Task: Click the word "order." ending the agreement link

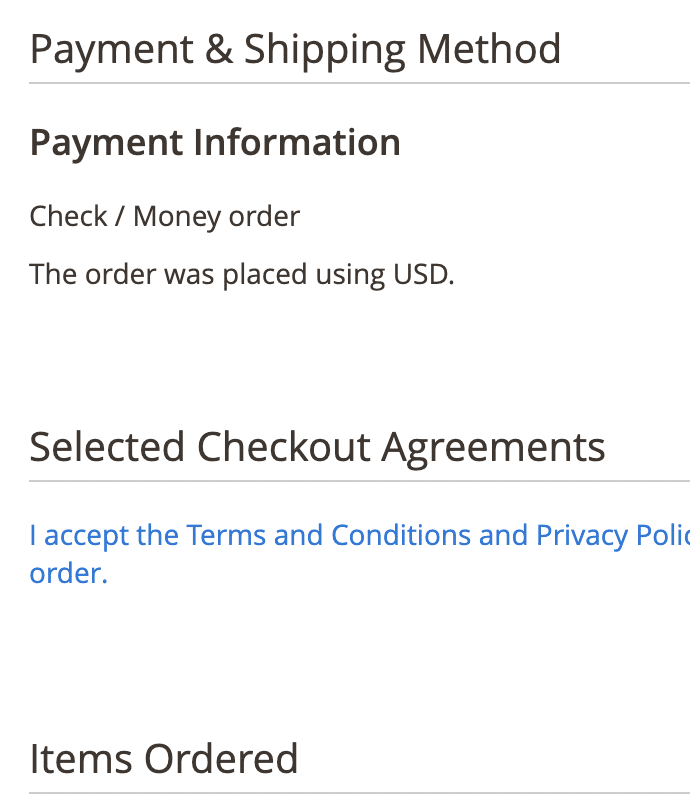Action: pyautogui.click(x=68, y=574)
